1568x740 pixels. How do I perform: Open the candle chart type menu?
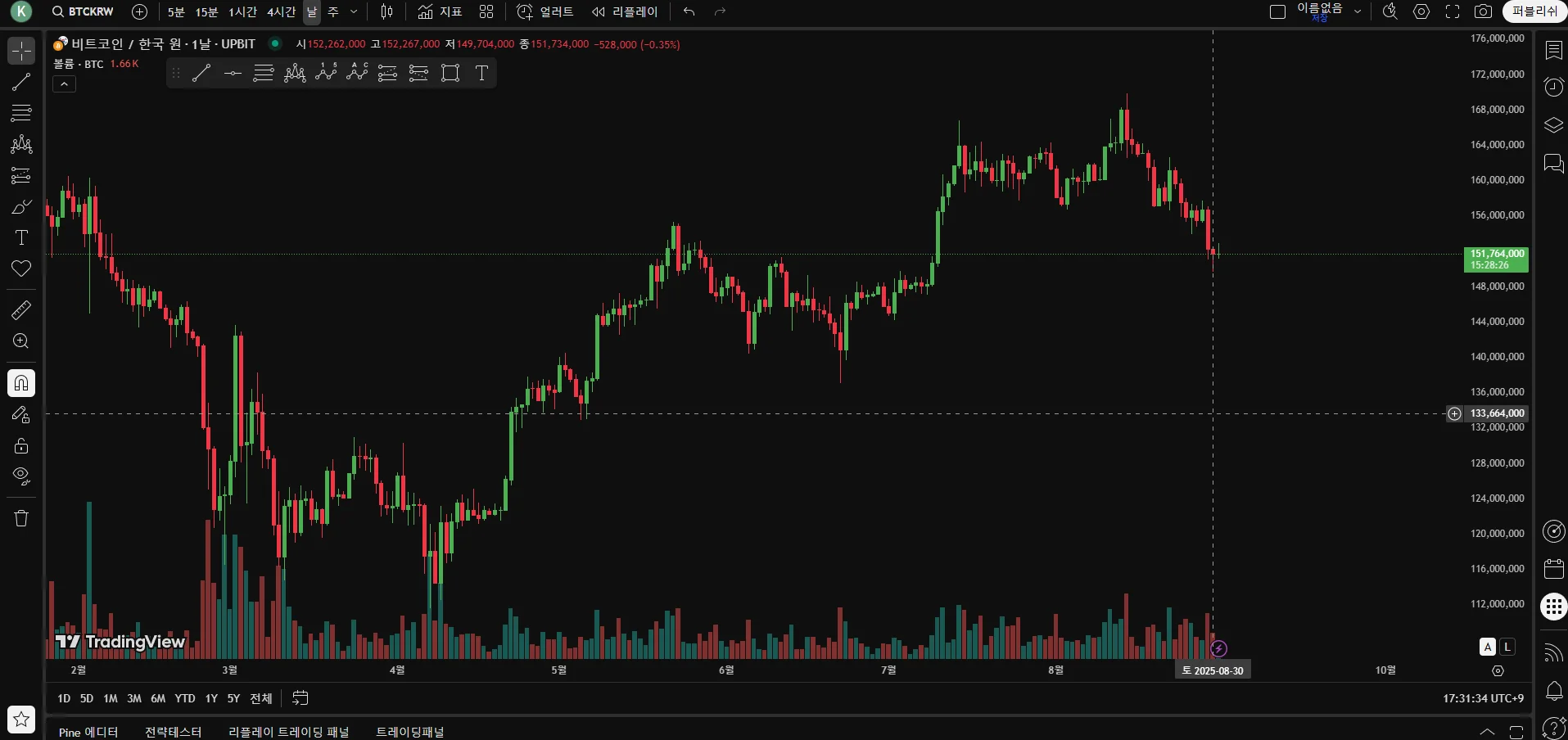pyautogui.click(x=387, y=11)
